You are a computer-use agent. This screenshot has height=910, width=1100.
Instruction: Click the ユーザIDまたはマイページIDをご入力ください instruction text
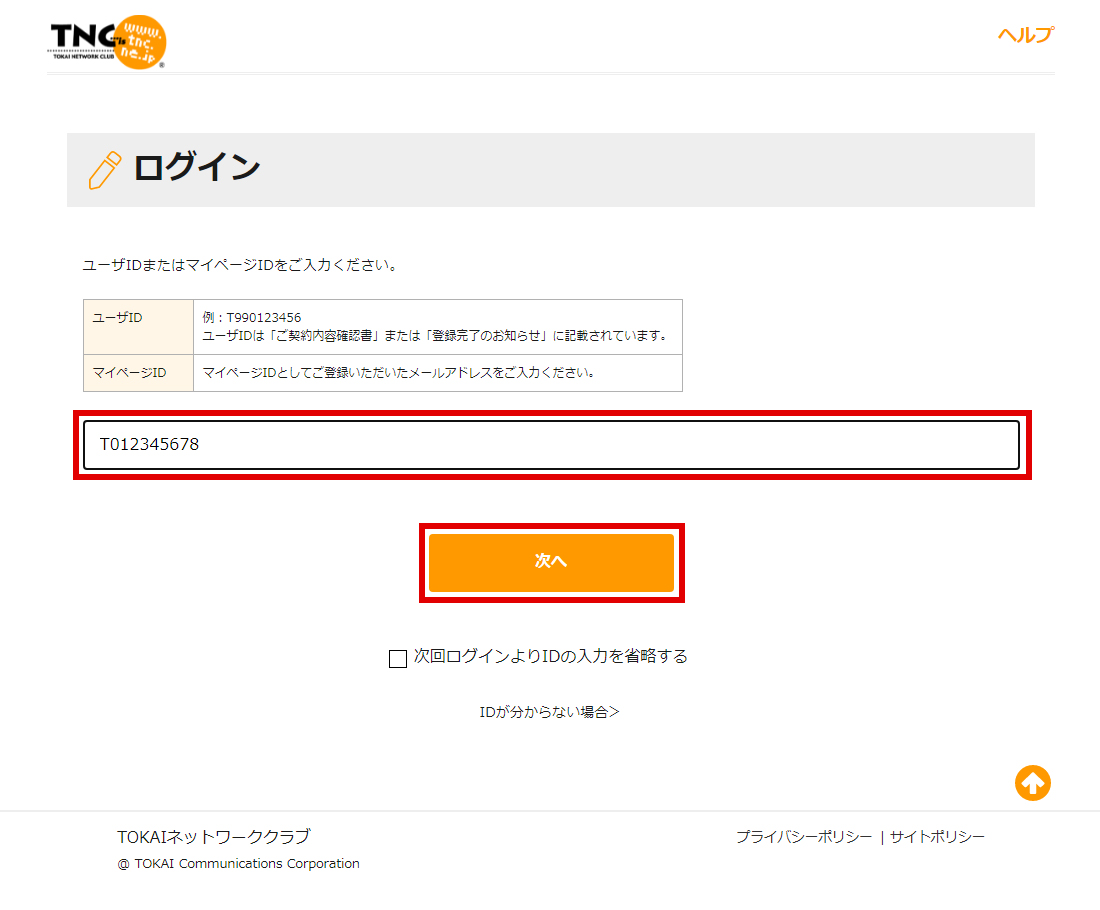click(240, 266)
